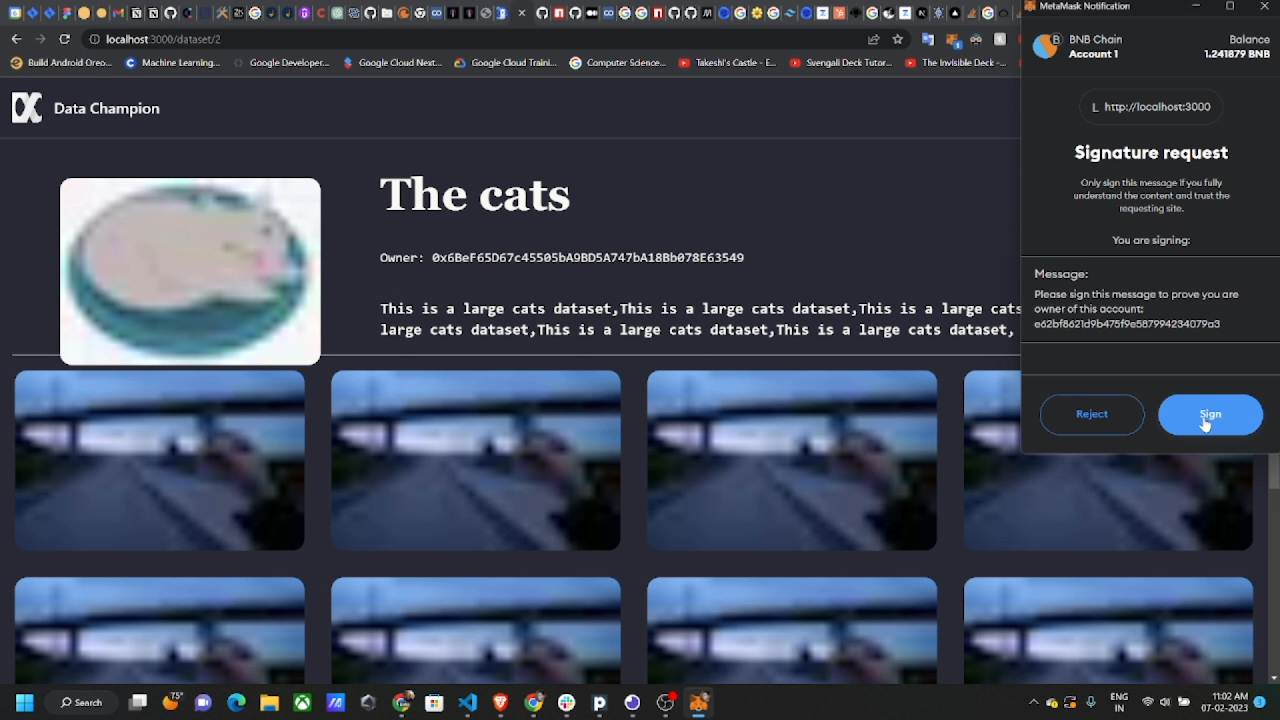
Task: Click the cat dataset cover image
Action: (190, 271)
